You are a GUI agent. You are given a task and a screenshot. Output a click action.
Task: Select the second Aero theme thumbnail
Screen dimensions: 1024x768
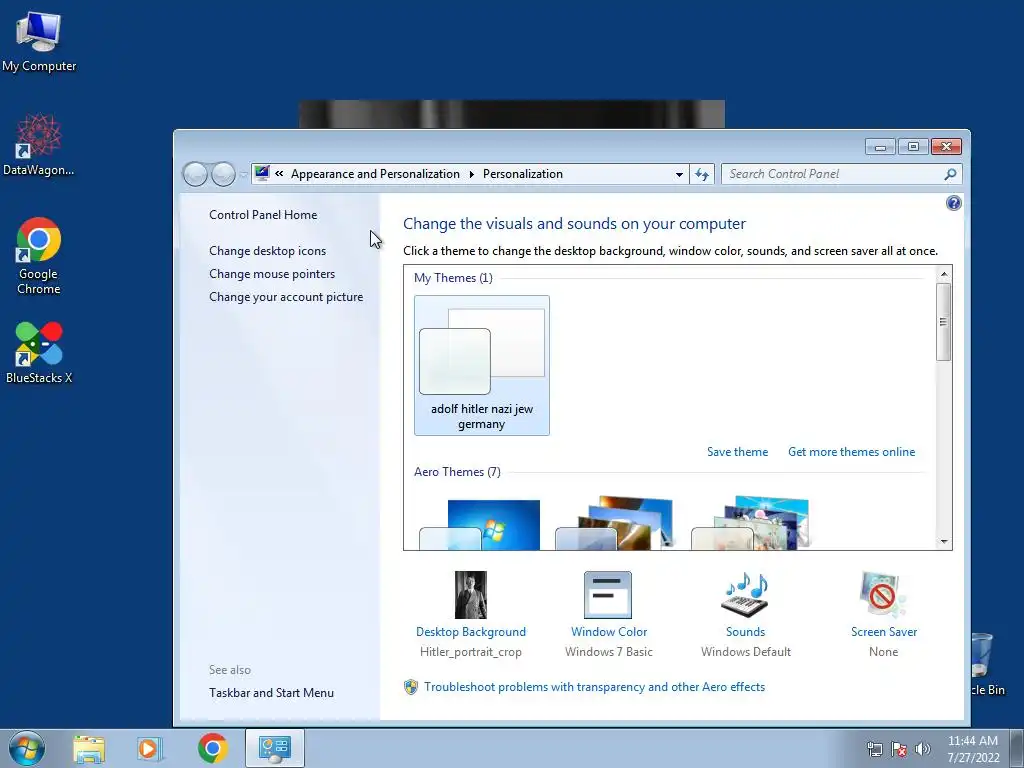pos(616,524)
